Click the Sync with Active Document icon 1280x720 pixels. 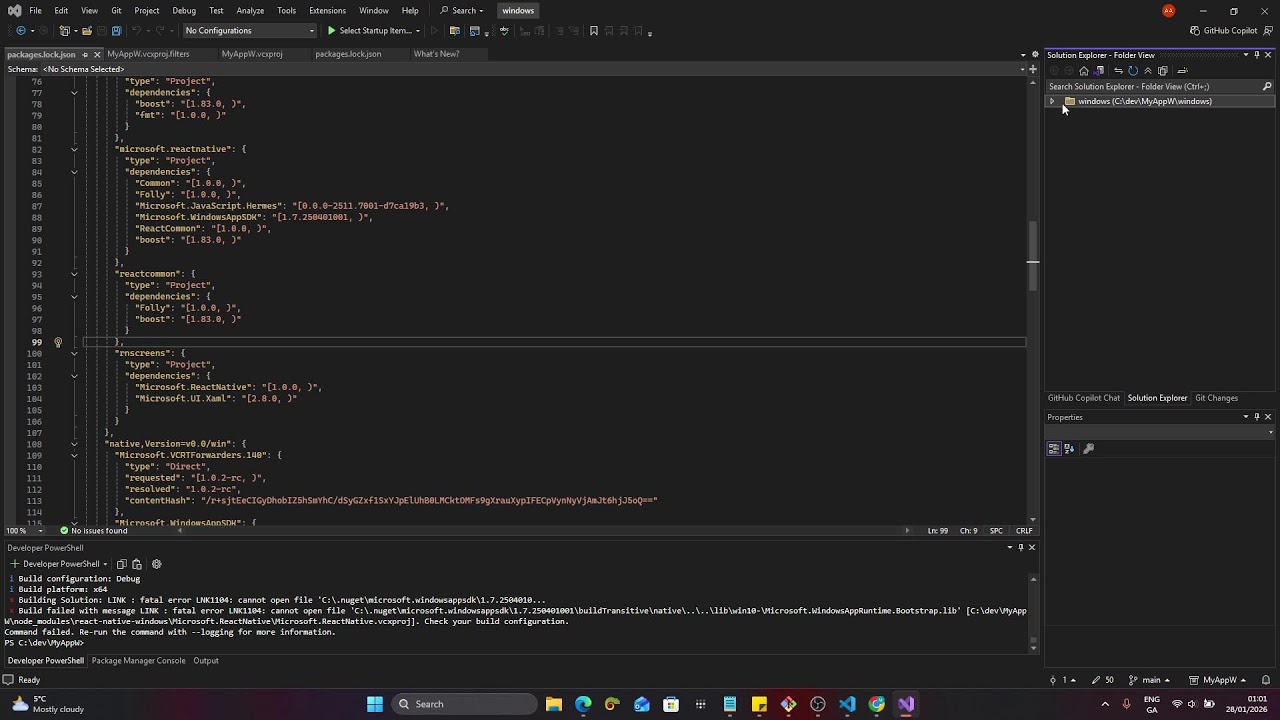pos(1118,71)
